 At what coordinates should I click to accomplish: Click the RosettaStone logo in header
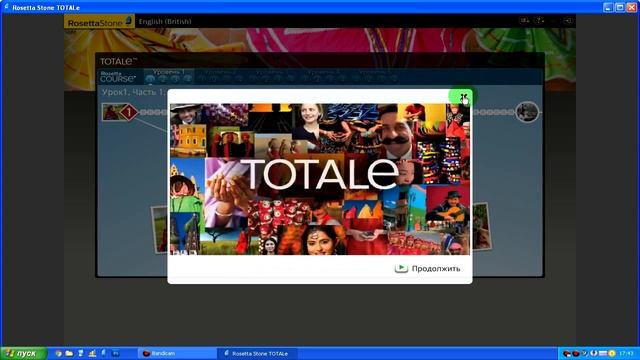(x=99, y=22)
